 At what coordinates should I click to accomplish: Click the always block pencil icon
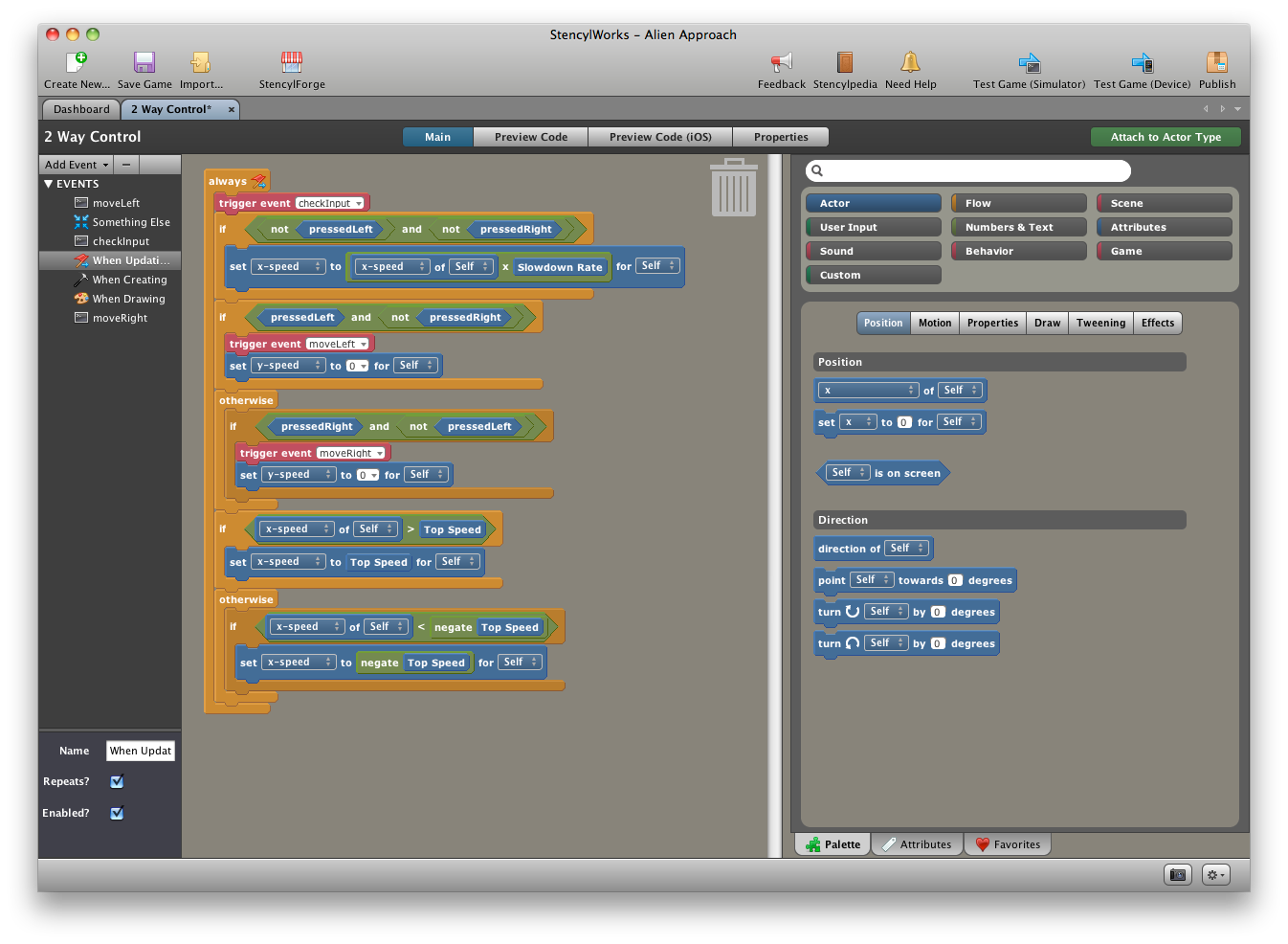(x=258, y=180)
